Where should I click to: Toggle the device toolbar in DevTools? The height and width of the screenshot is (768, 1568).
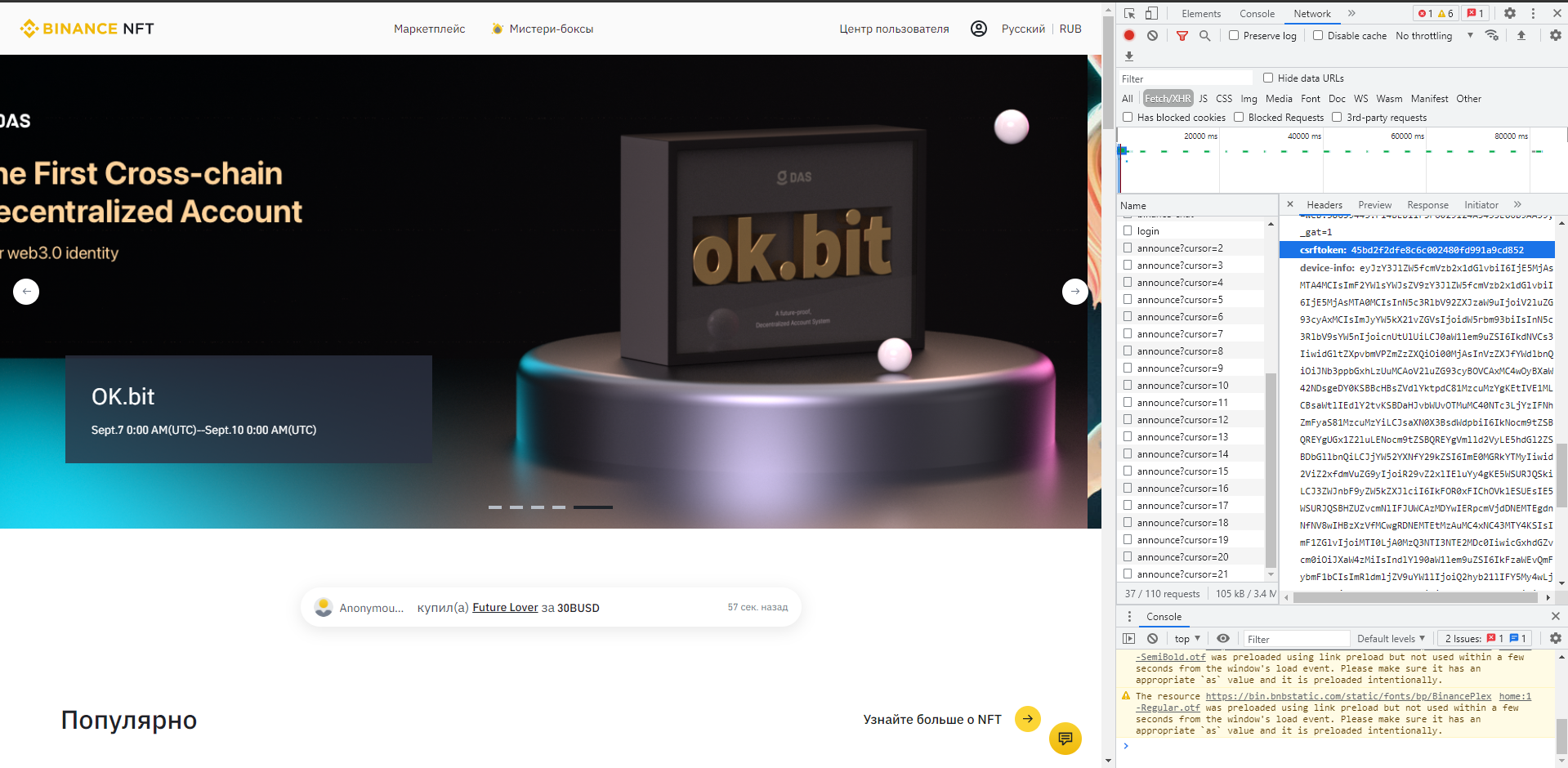tap(1151, 13)
